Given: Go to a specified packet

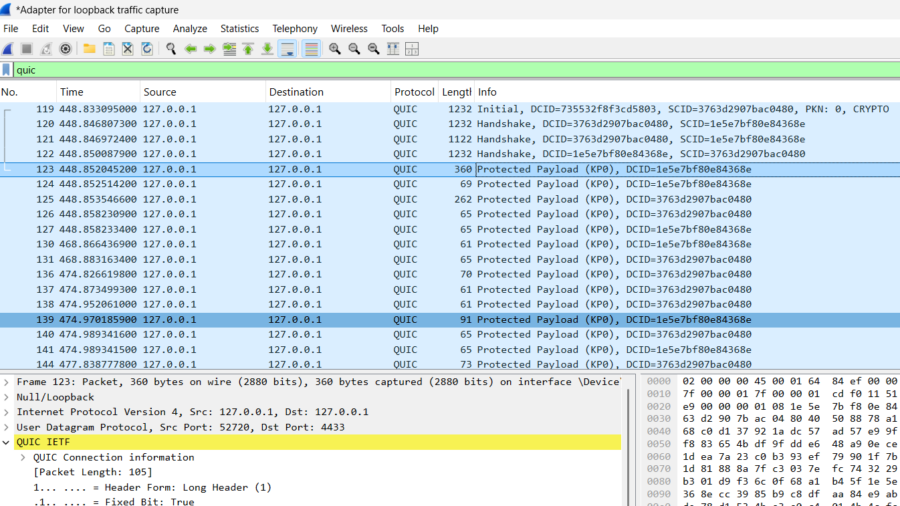Looking at the screenshot, I should (229, 49).
